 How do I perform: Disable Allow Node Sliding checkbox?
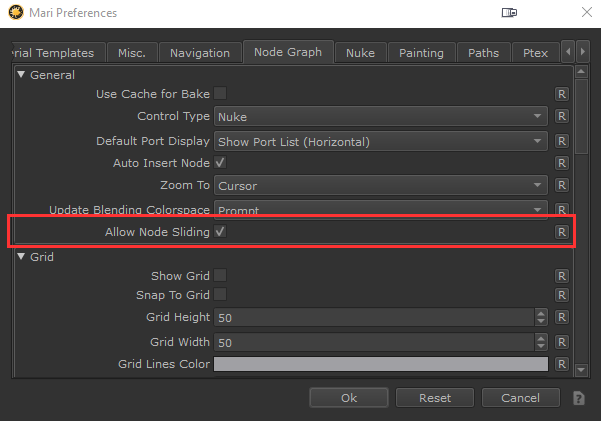click(x=220, y=232)
